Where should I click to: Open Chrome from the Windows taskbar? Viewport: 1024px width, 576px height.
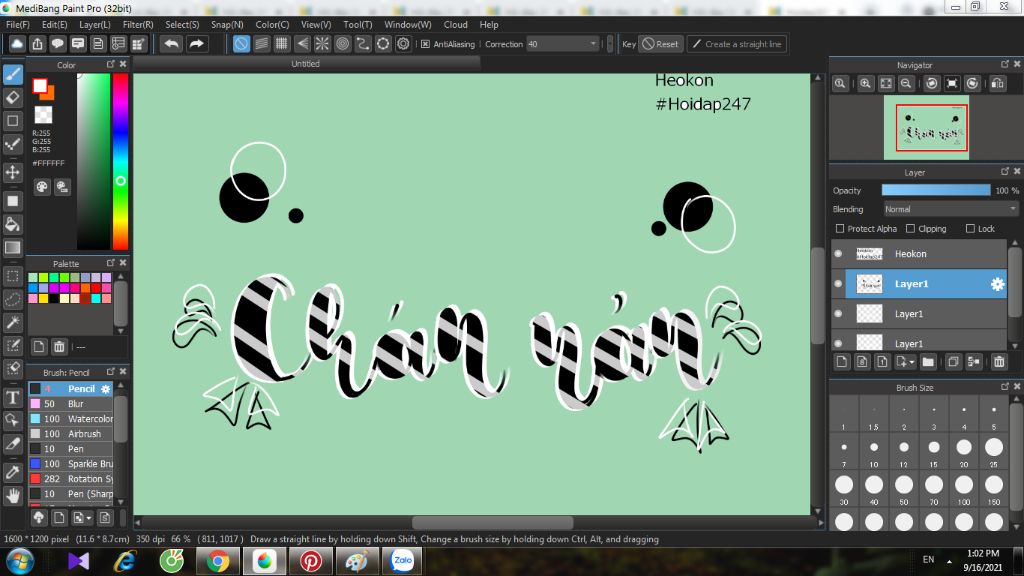coord(218,561)
